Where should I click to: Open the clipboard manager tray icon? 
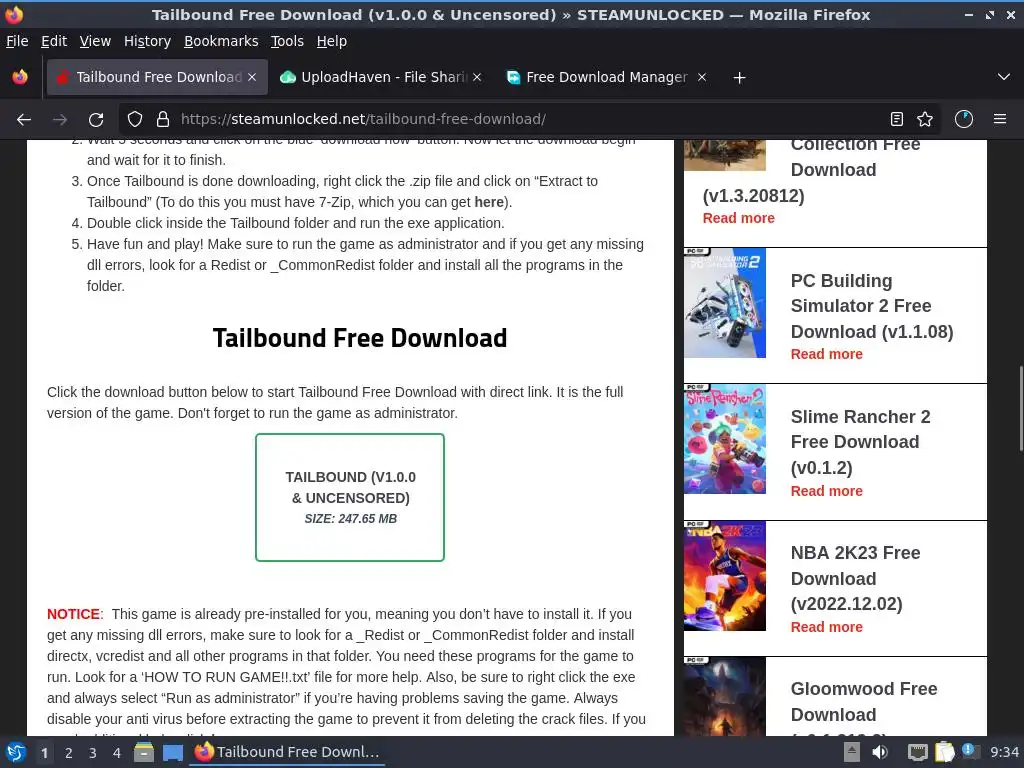(x=944, y=752)
